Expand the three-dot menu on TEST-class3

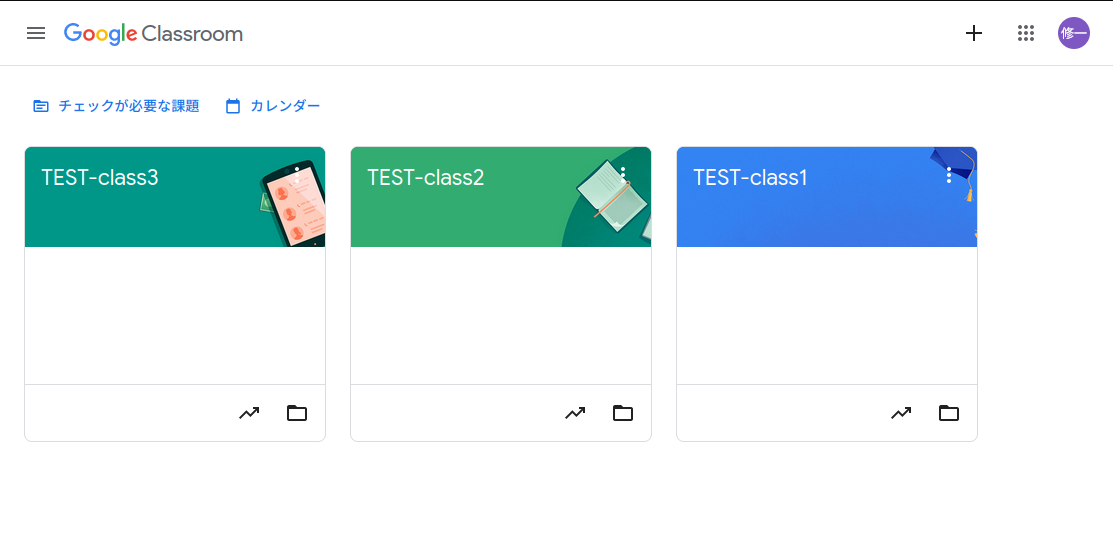tap(297, 175)
